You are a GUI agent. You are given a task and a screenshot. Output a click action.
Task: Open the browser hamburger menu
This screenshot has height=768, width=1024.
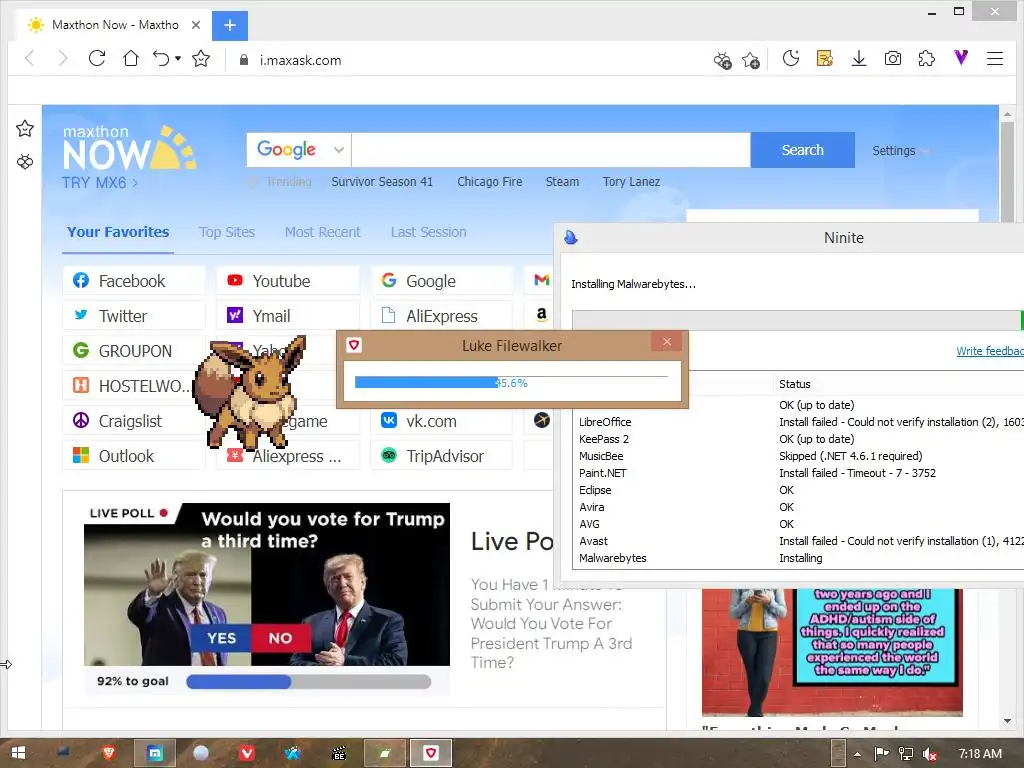(x=995, y=59)
